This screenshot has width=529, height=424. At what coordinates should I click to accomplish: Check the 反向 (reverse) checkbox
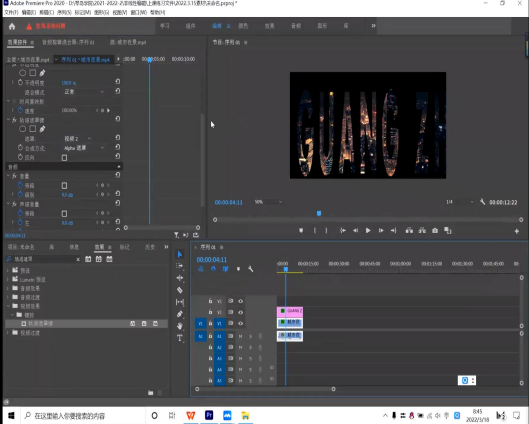pyautogui.click(x=64, y=158)
